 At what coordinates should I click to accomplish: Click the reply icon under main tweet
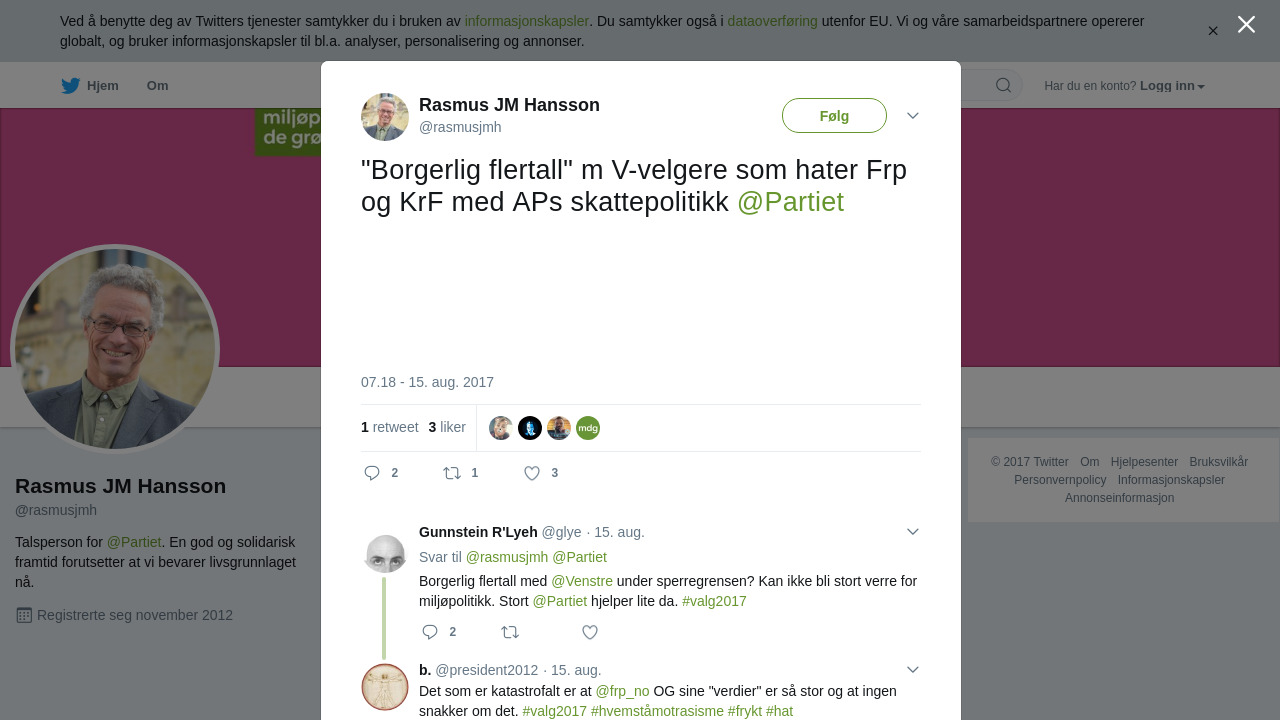point(372,473)
